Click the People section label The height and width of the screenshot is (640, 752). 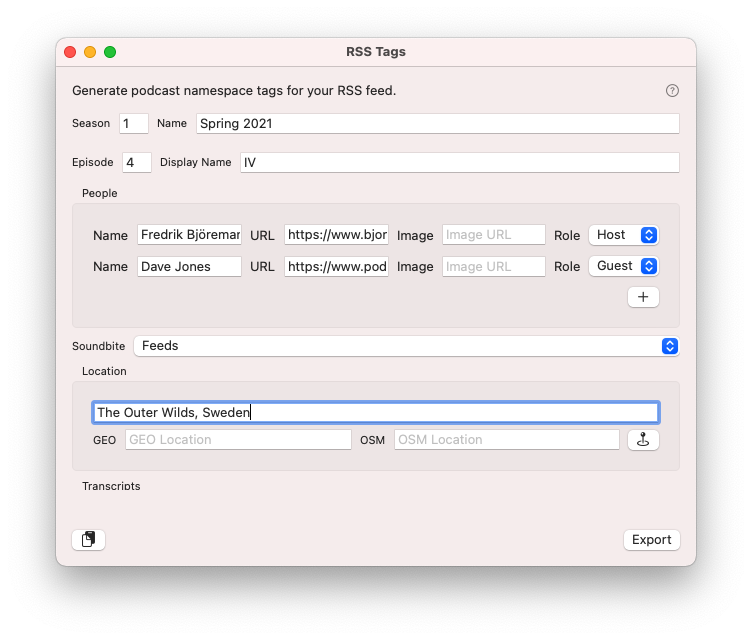click(100, 193)
